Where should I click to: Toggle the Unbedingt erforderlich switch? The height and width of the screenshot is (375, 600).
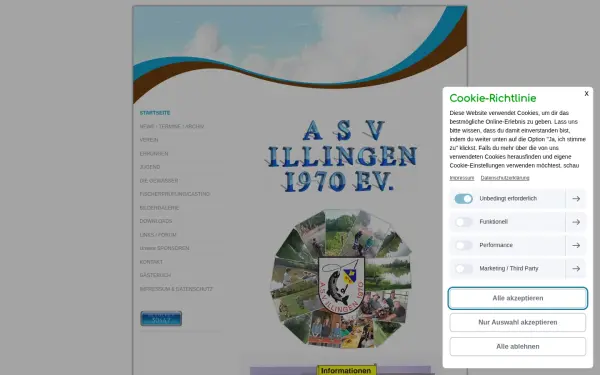point(463,199)
